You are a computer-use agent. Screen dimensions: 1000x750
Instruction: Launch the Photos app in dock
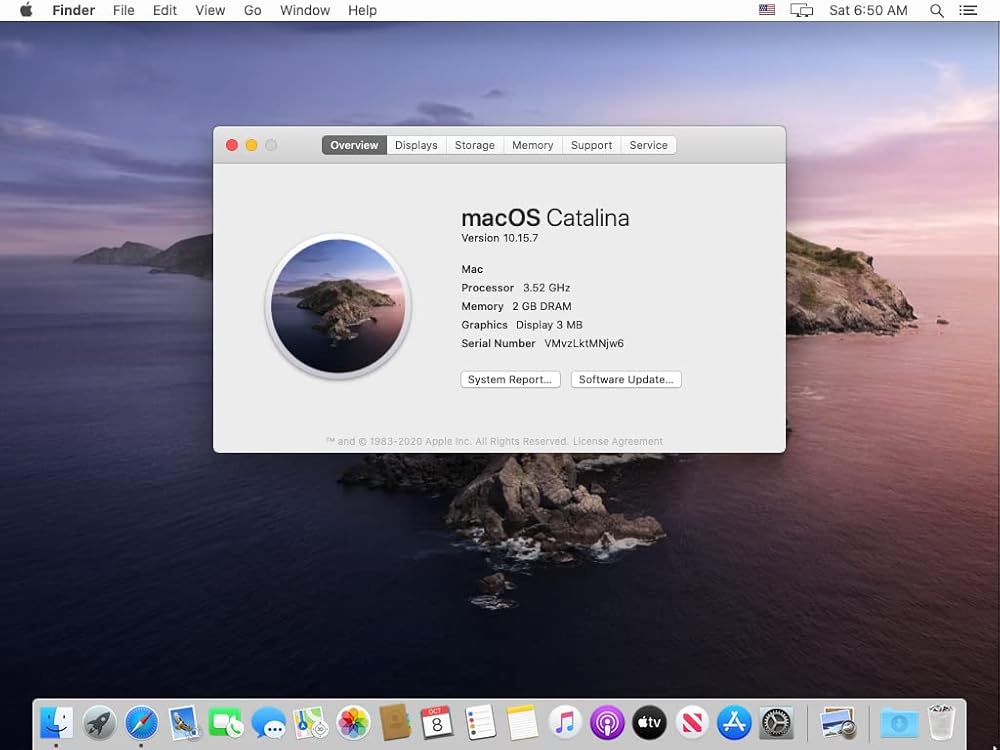[x=353, y=722]
